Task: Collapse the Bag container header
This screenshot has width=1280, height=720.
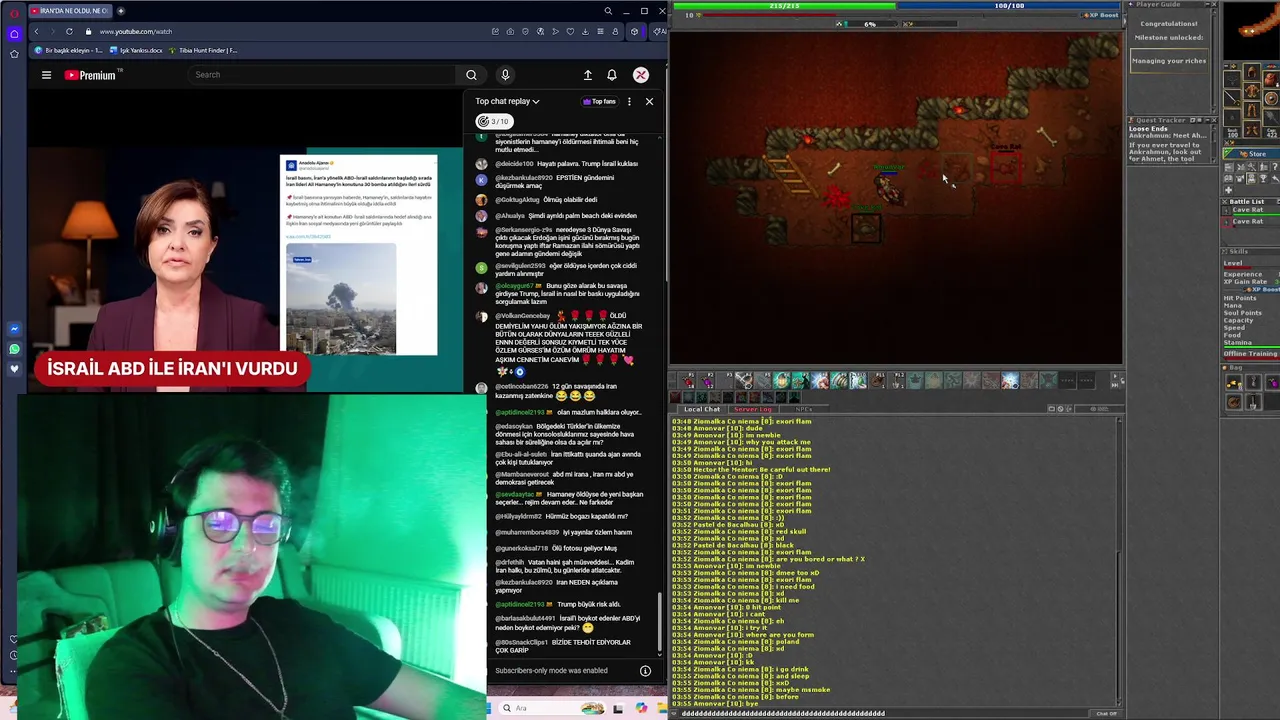Action: click(1250, 368)
